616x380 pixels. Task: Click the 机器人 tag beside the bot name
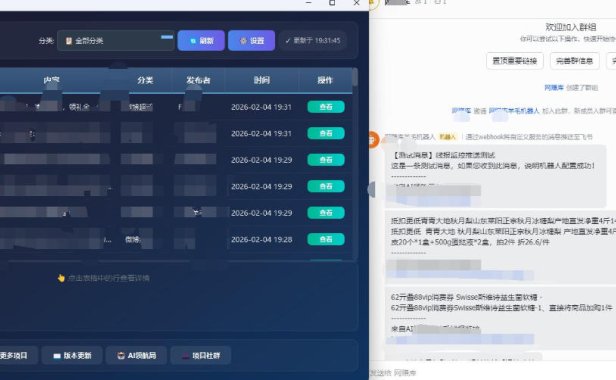coord(447,137)
